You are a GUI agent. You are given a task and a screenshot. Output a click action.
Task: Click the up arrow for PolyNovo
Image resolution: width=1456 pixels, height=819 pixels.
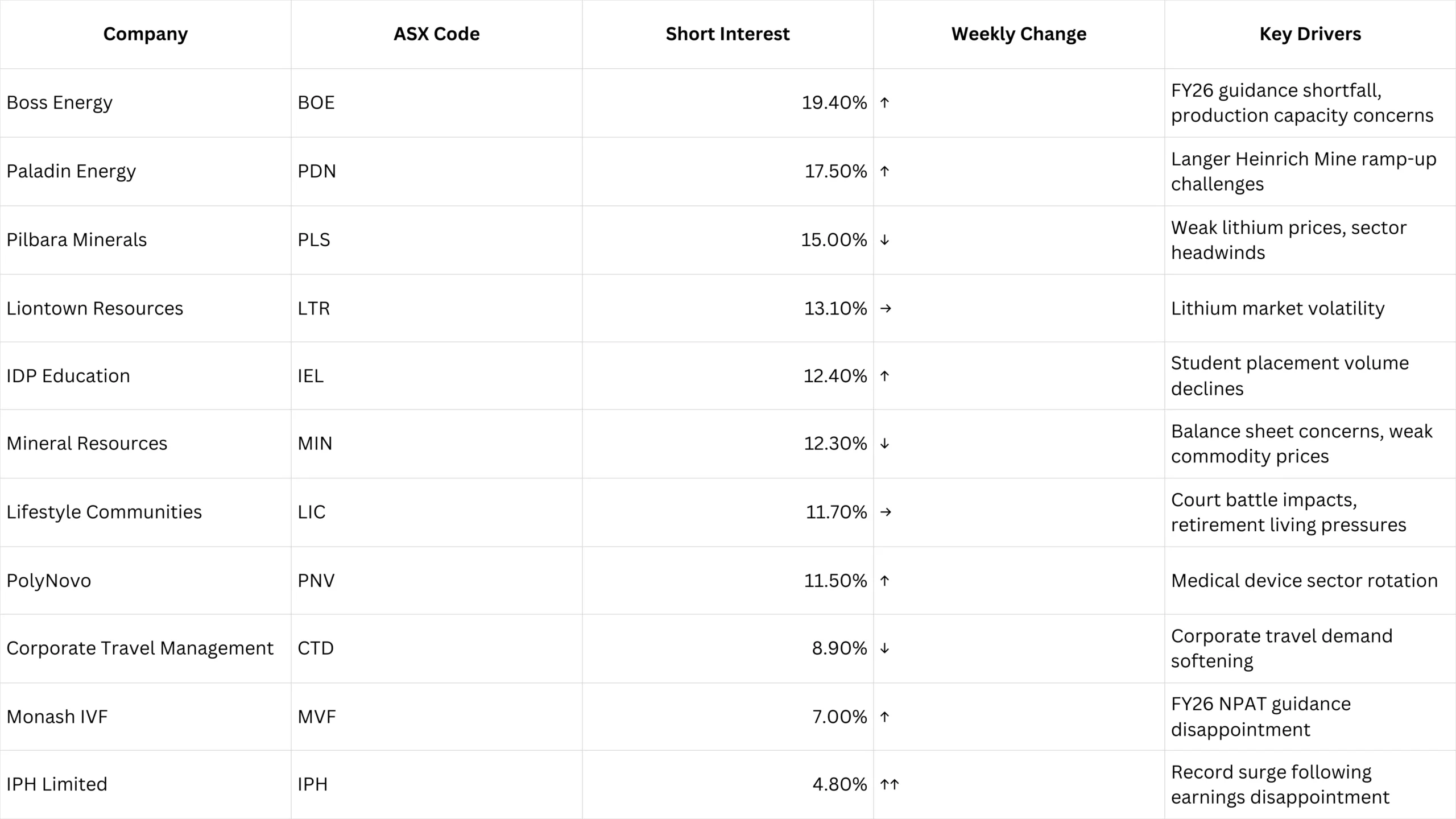(884, 581)
